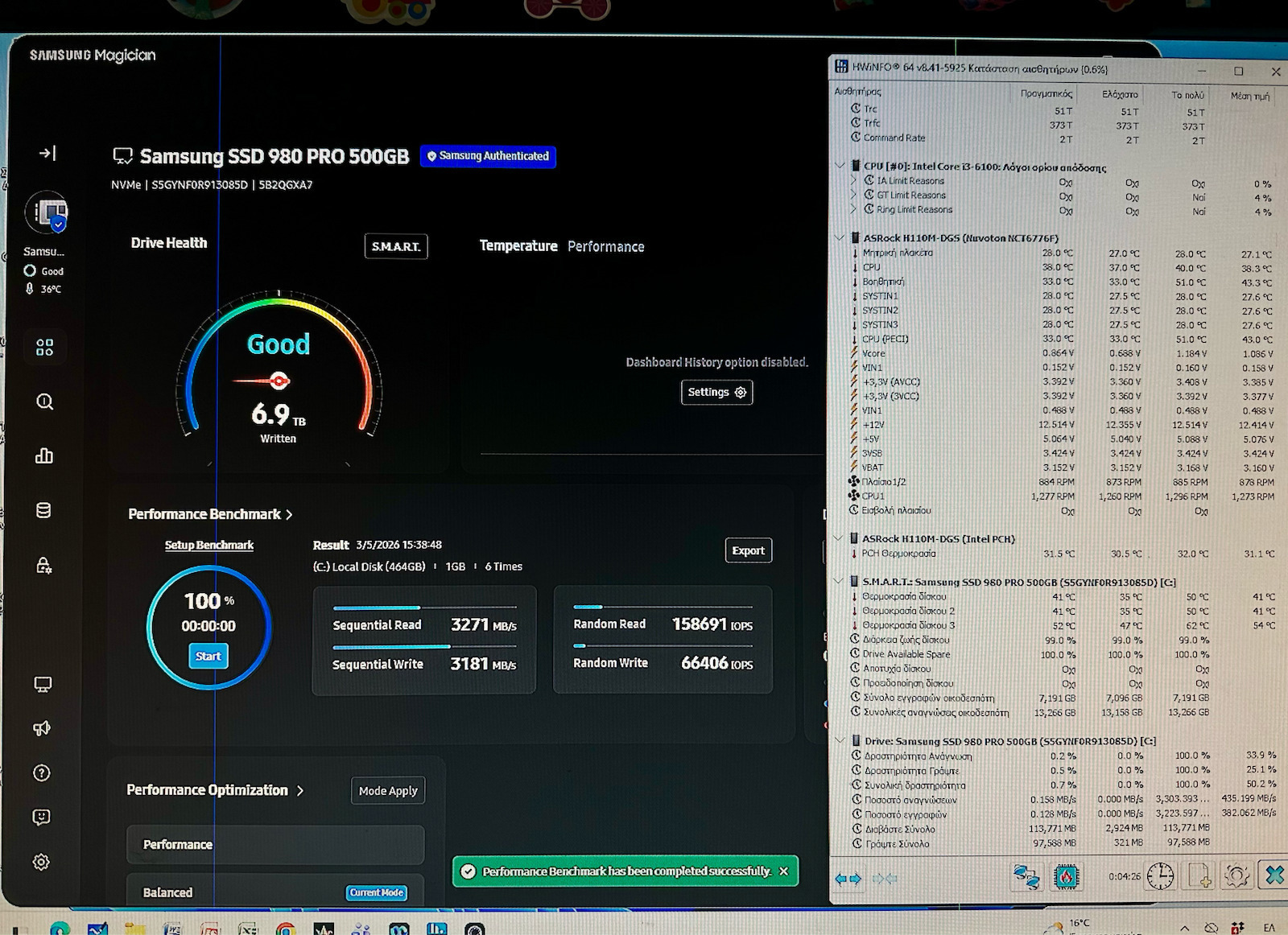
Task: Switch to the Performance tab
Action: (x=605, y=247)
